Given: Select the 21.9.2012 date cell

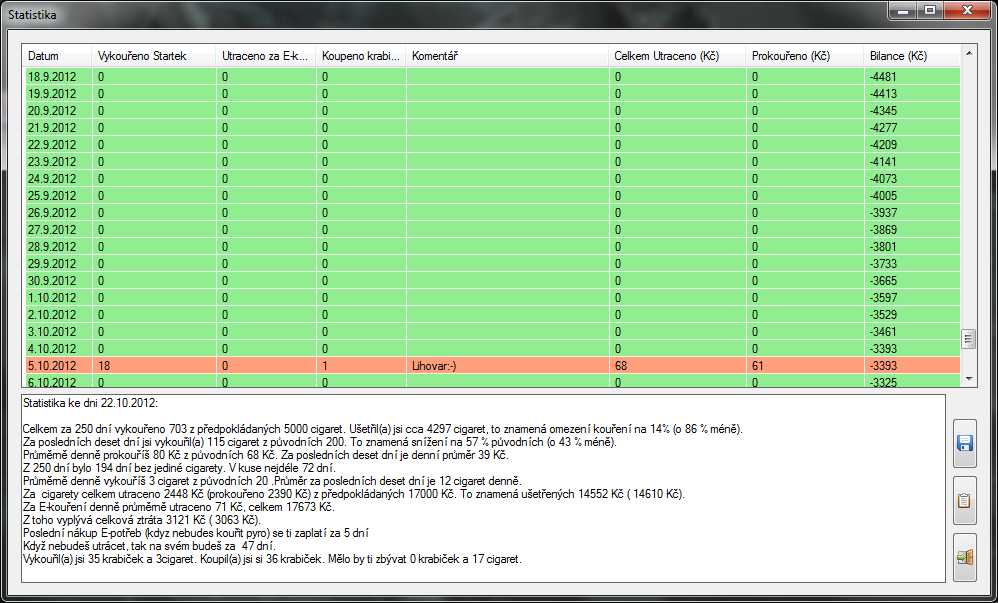Looking at the screenshot, I should (x=59, y=127).
